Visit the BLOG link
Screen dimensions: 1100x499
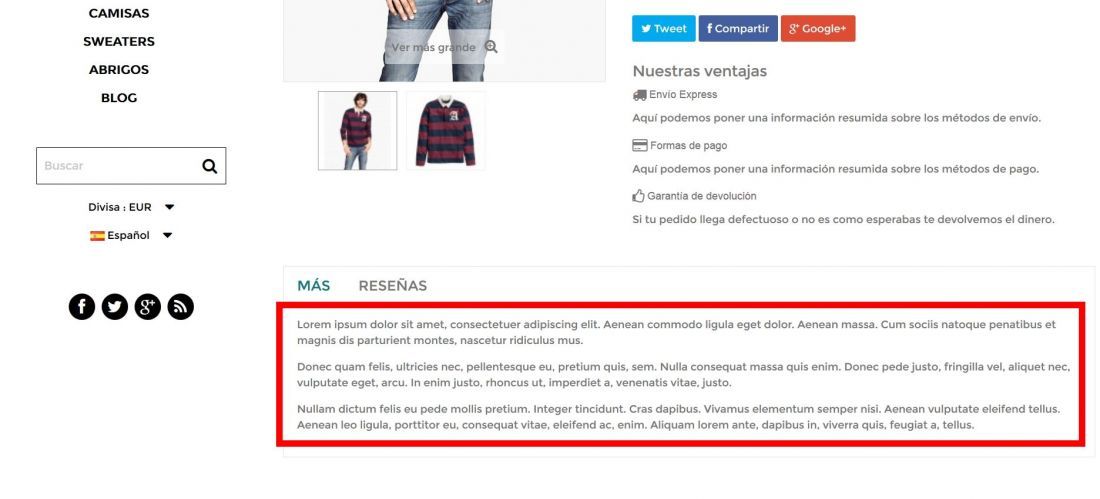coord(119,98)
